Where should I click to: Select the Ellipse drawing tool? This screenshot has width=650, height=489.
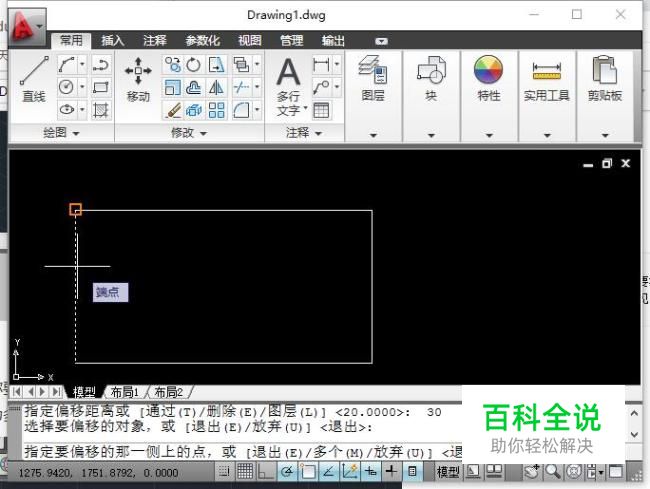67,110
